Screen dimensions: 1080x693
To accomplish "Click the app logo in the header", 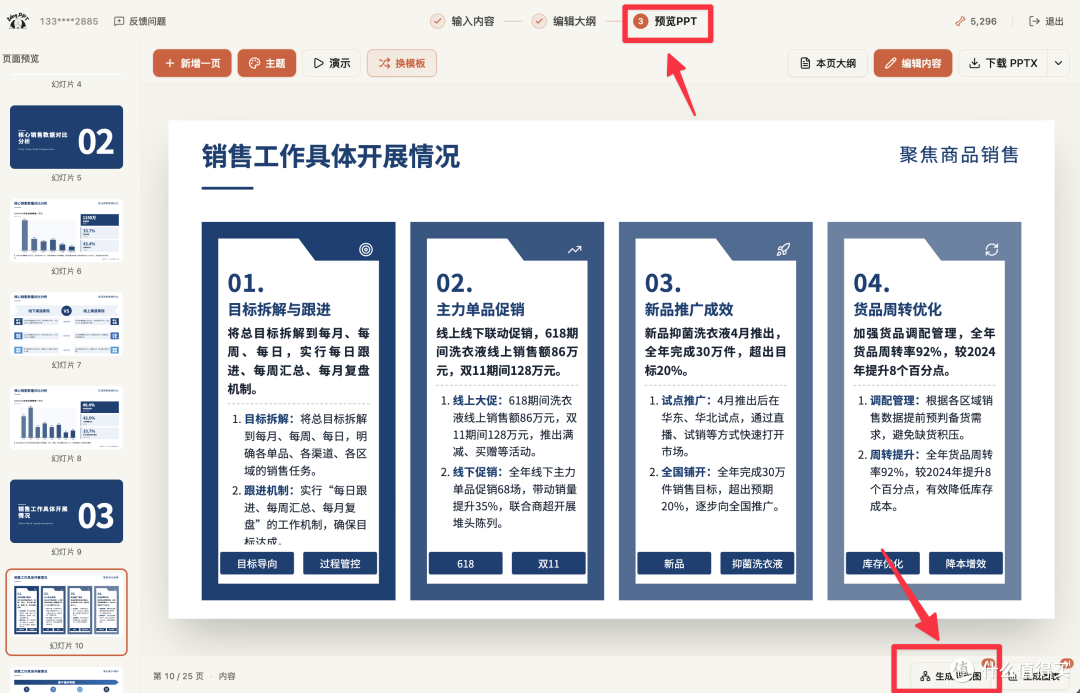I will [x=18, y=21].
